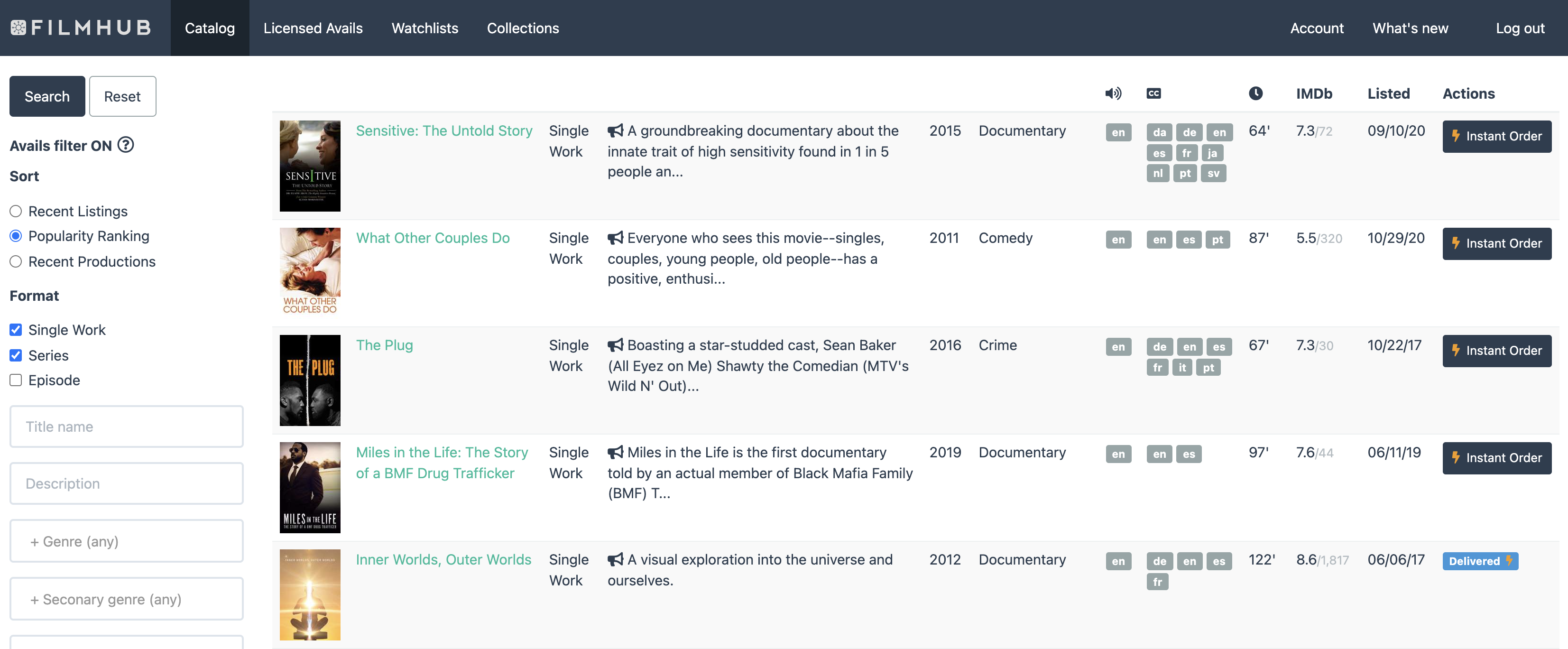Click The Plug poster thumbnail

click(310, 380)
